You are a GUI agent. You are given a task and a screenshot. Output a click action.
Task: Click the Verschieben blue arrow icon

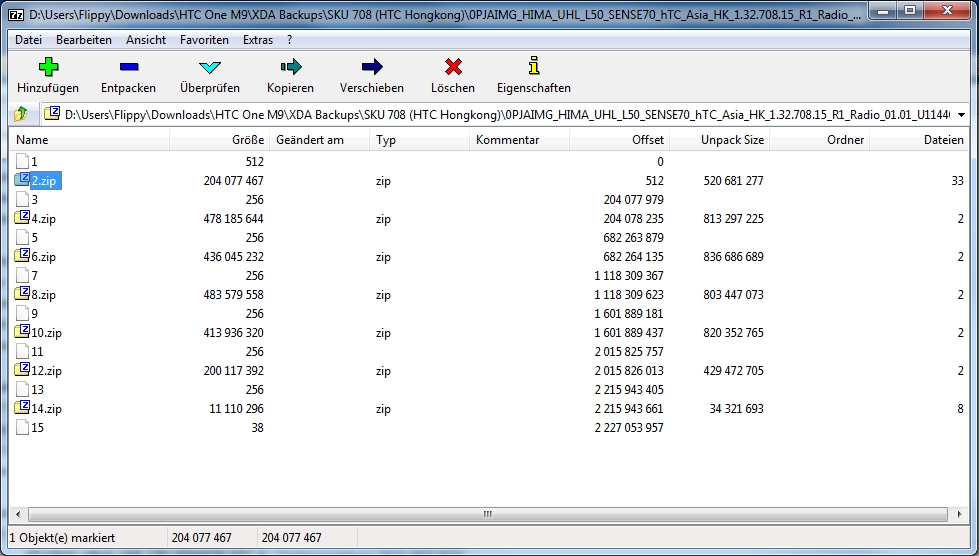pos(372,67)
